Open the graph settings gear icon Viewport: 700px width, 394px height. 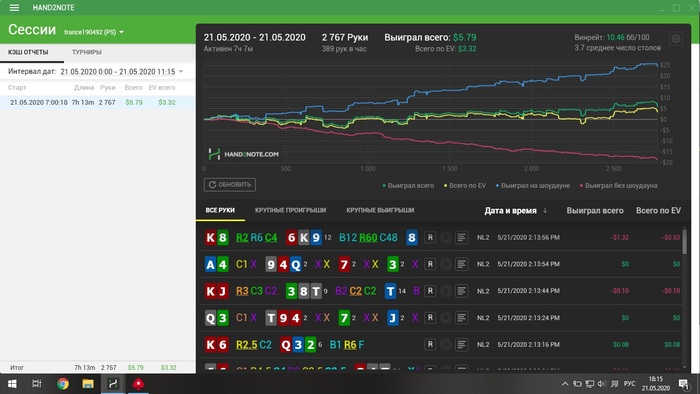[x=676, y=39]
